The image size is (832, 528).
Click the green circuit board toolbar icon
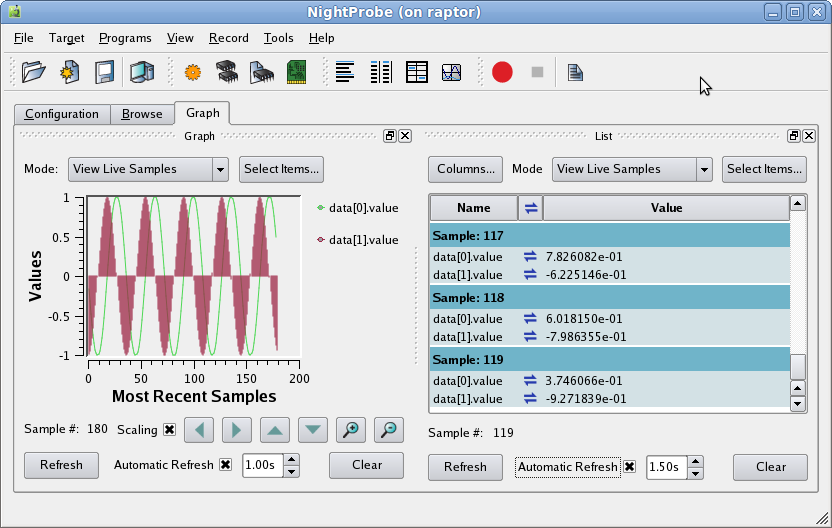(297, 72)
